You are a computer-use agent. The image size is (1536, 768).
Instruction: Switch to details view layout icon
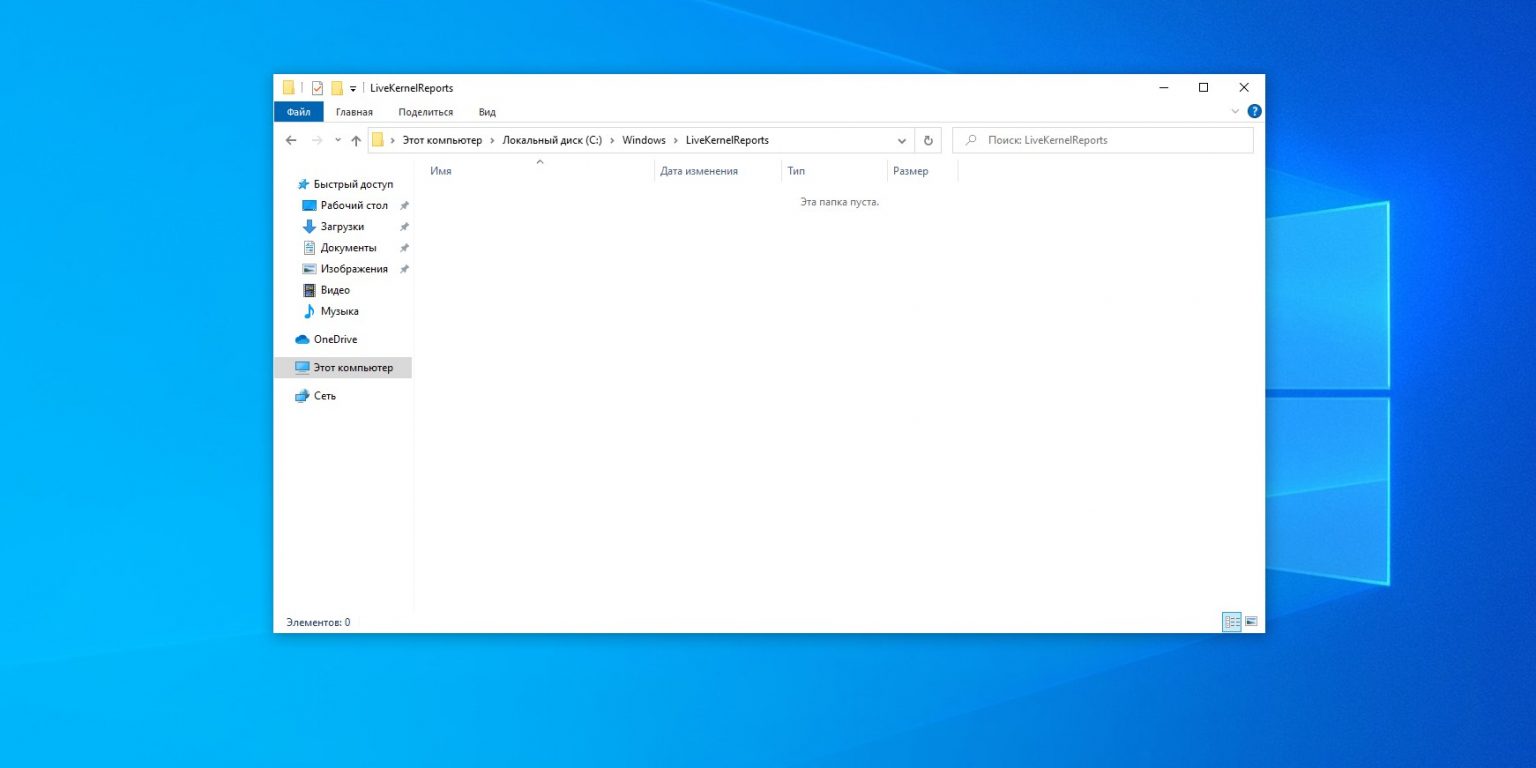[x=1232, y=622]
